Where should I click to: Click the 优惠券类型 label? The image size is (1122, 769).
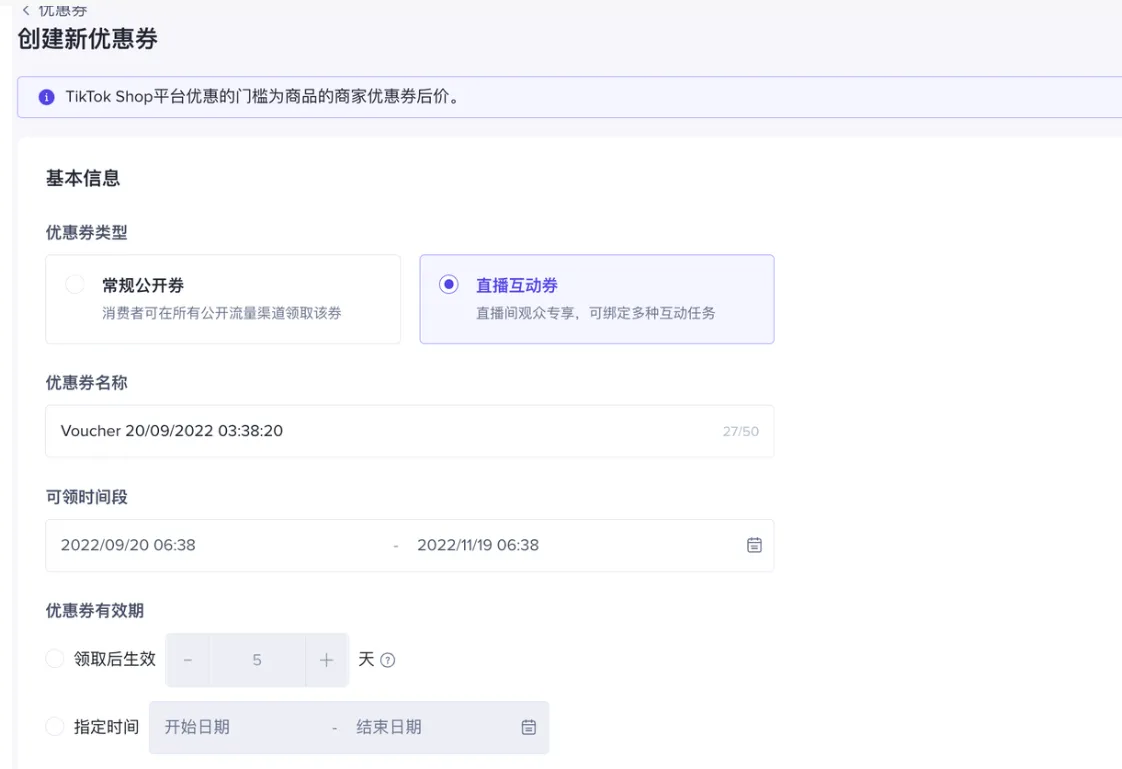87,232
